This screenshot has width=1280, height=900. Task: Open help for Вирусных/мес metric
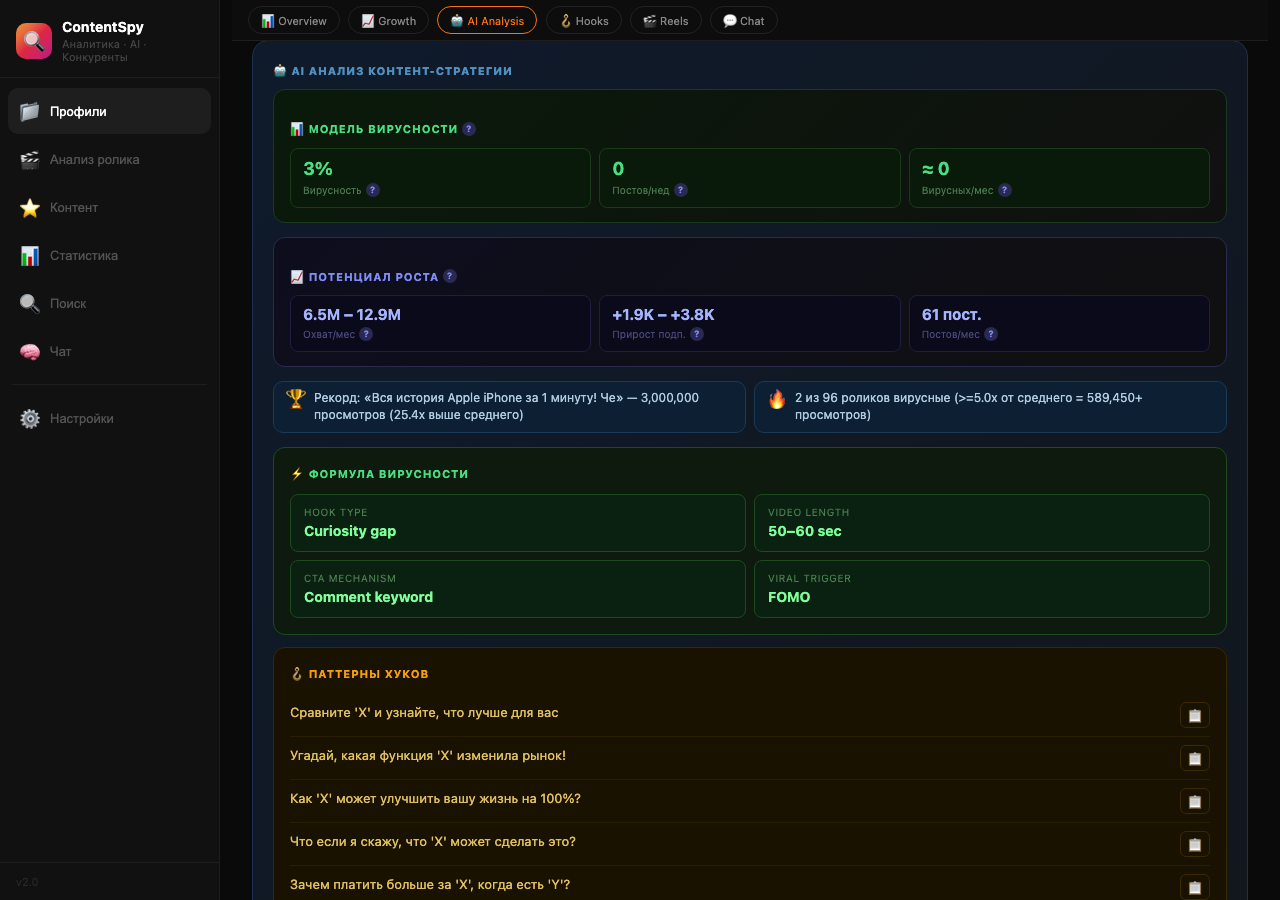(x=1005, y=190)
